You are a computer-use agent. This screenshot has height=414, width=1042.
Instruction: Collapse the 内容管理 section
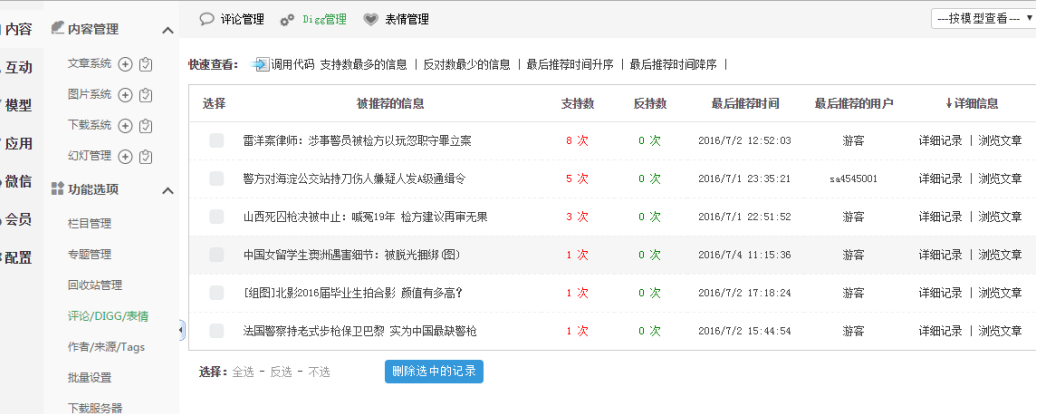(168, 30)
